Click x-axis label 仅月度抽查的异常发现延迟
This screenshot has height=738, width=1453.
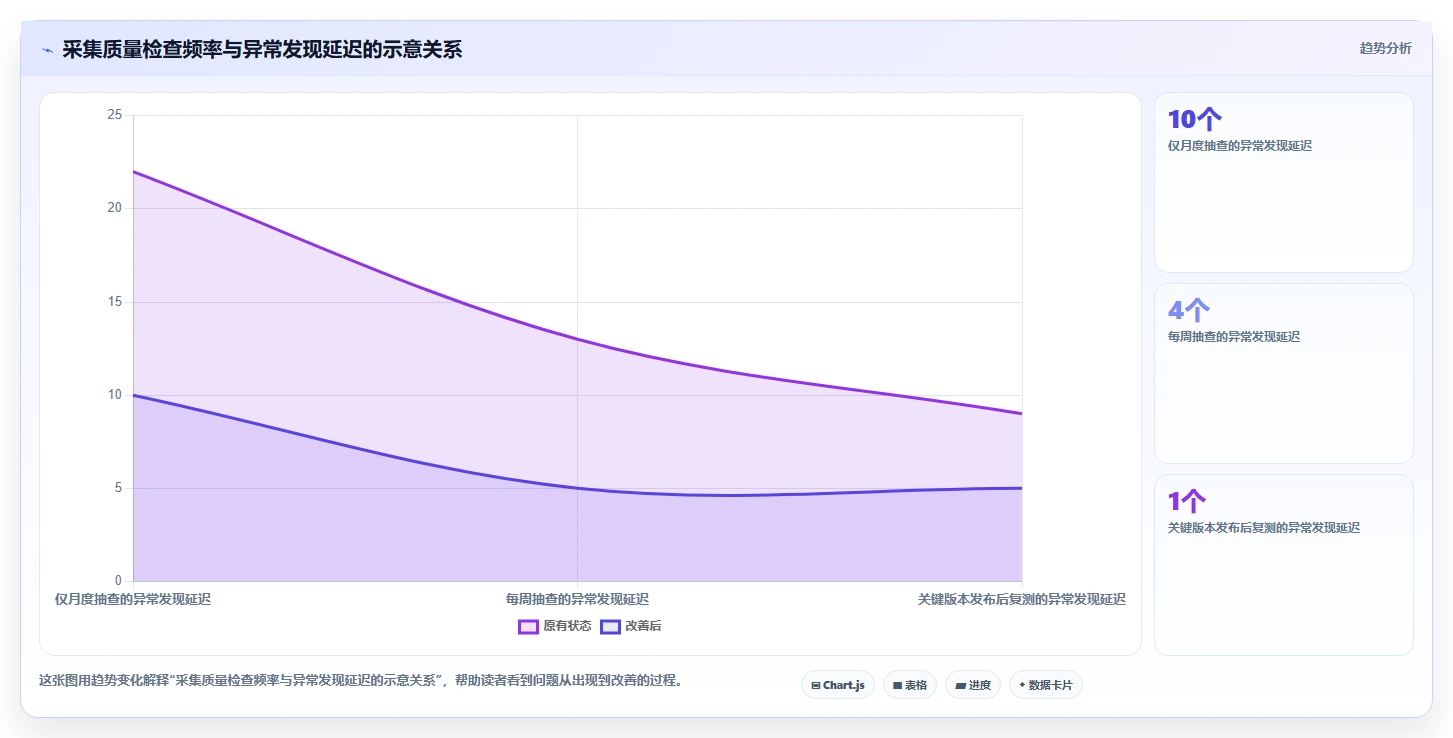(x=133, y=599)
